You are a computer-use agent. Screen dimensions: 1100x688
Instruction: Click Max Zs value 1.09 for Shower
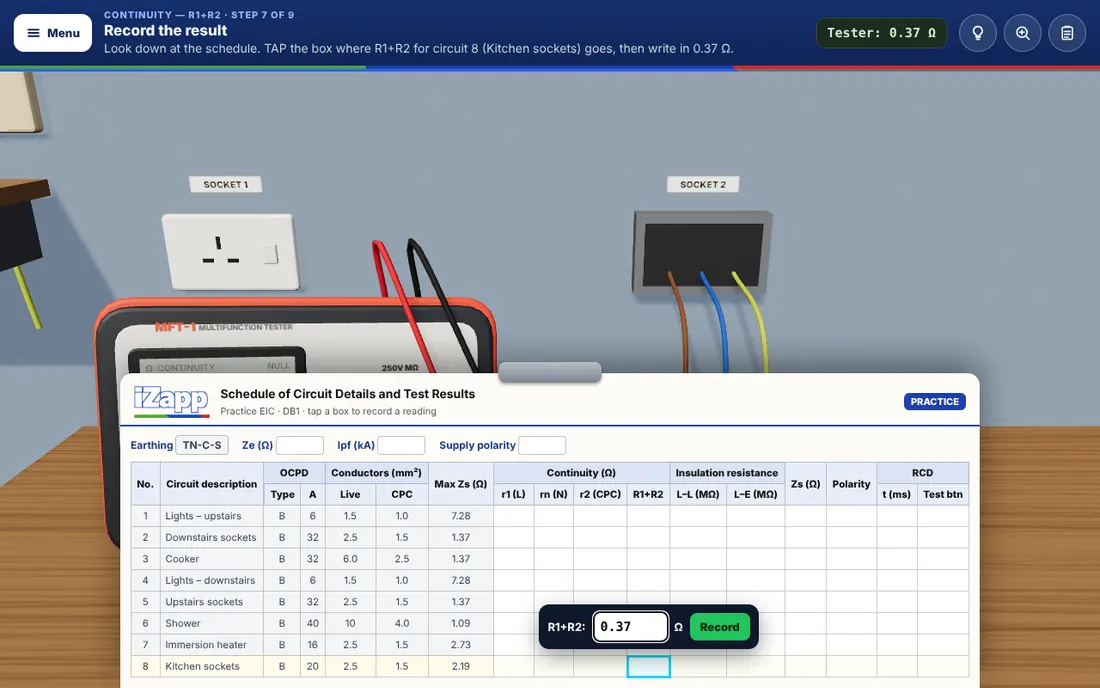(x=460, y=623)
